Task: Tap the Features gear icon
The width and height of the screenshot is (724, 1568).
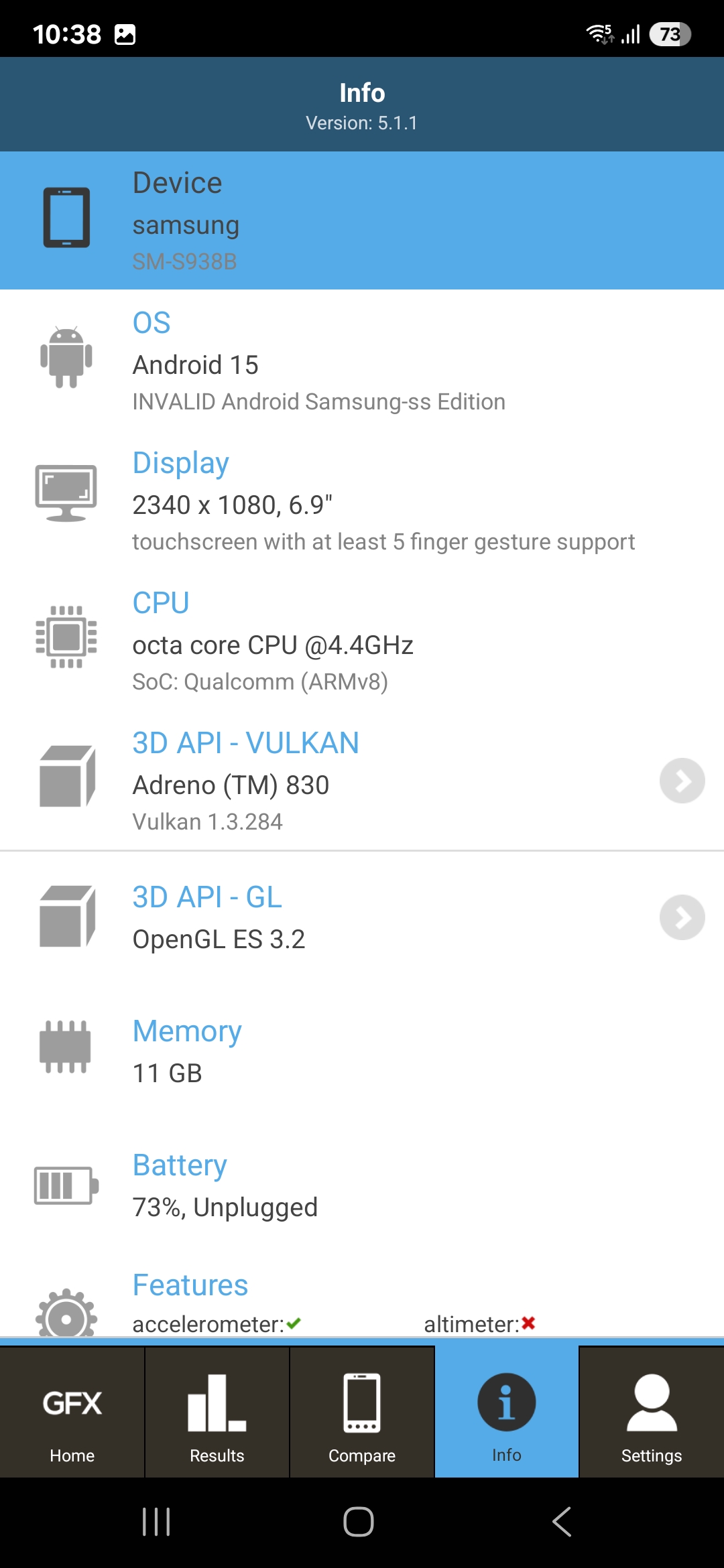Action: [x=66, y=1315]
